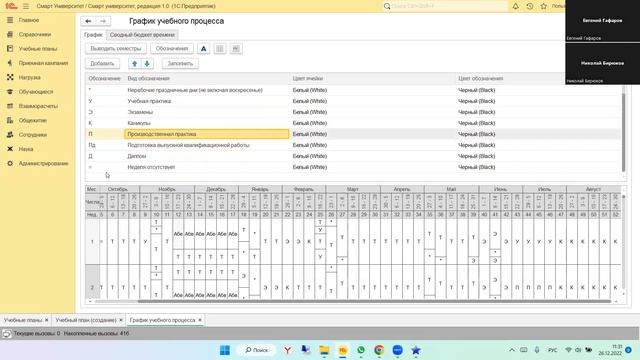Click the Август month header
Screen dimensions: 640x360
(593, 189)
